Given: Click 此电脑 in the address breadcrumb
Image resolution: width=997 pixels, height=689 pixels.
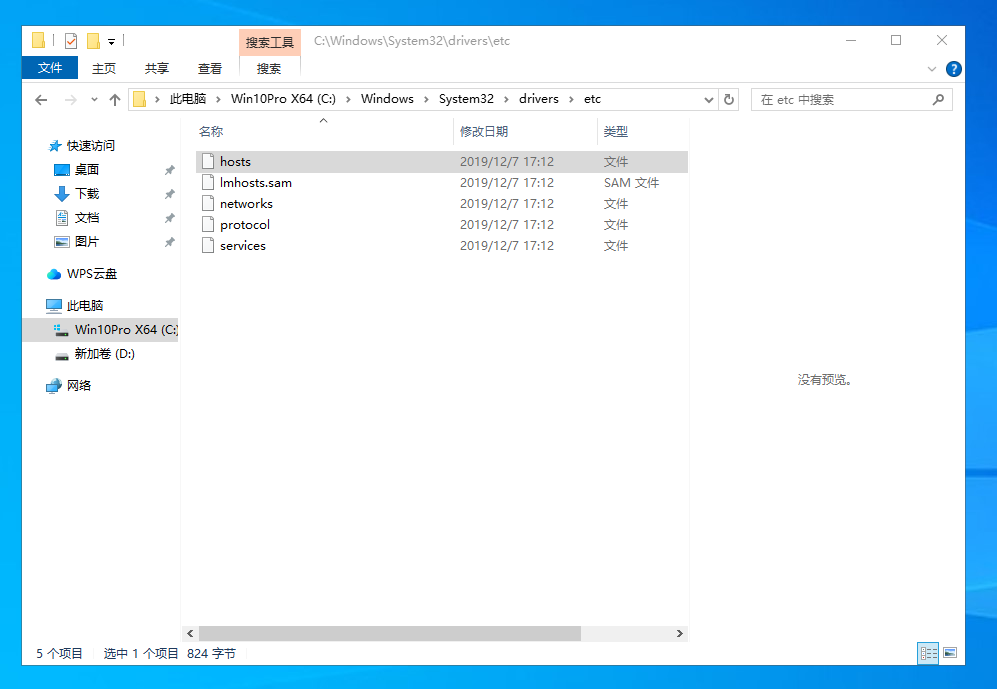Looking at the screenshot, I should [188, 99].
